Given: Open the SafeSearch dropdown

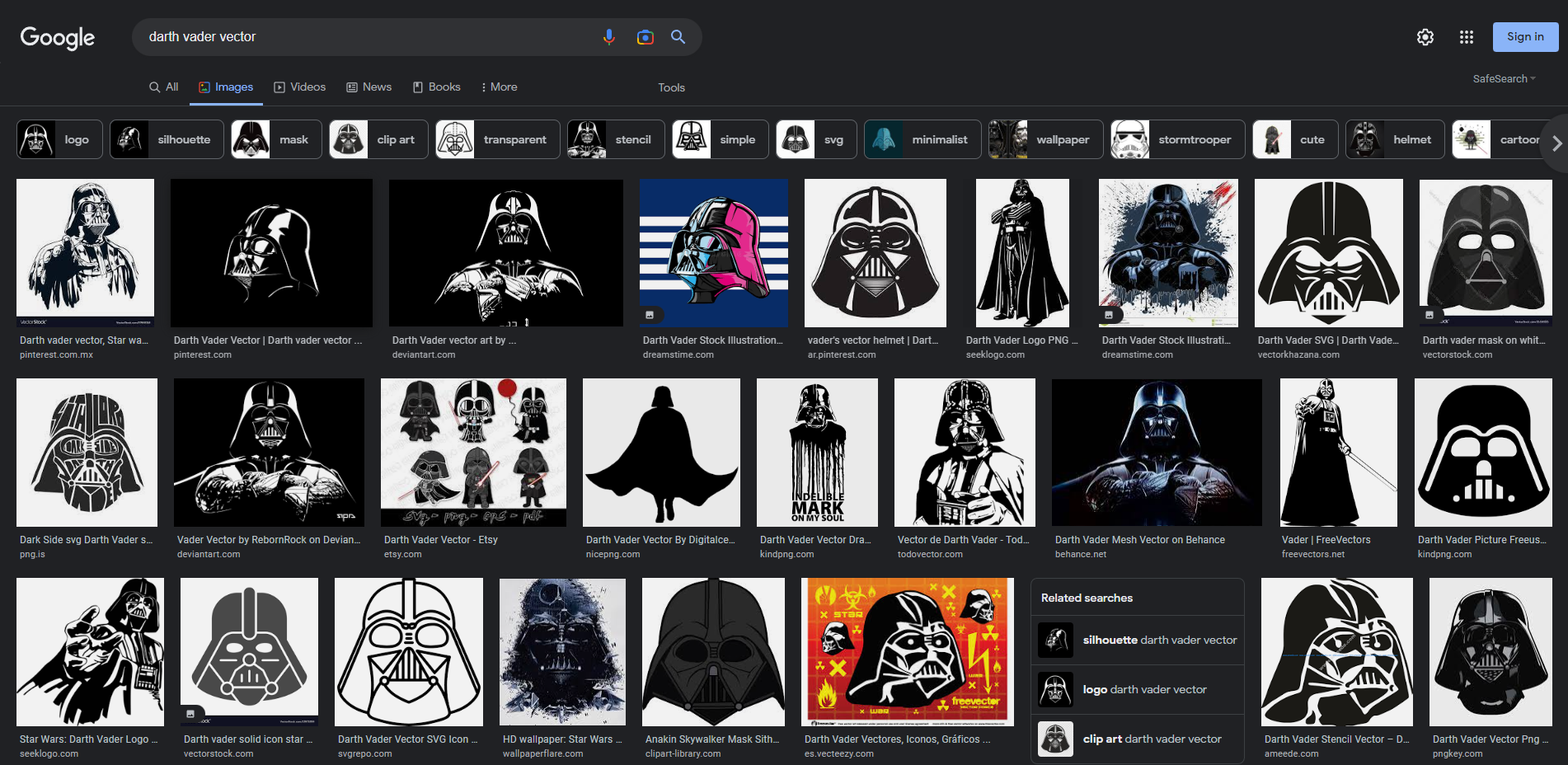Looking at the screenshot, I should (x=1504, y=79).
